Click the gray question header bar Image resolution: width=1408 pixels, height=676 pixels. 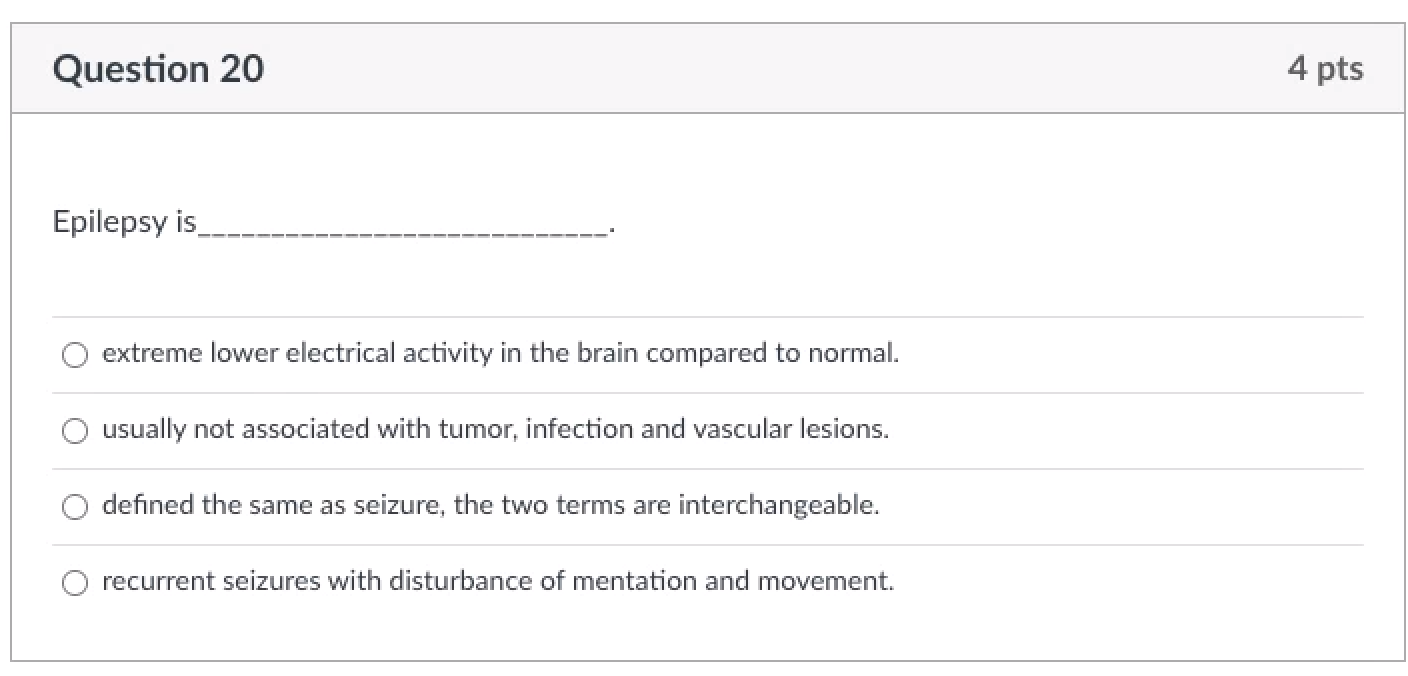708,69
